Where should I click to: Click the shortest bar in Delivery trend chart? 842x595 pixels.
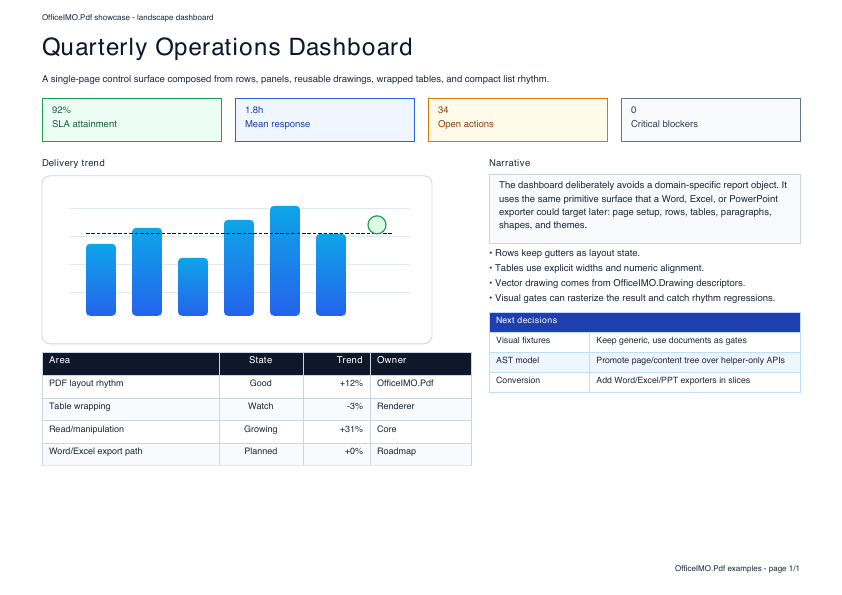click(193, 287)
